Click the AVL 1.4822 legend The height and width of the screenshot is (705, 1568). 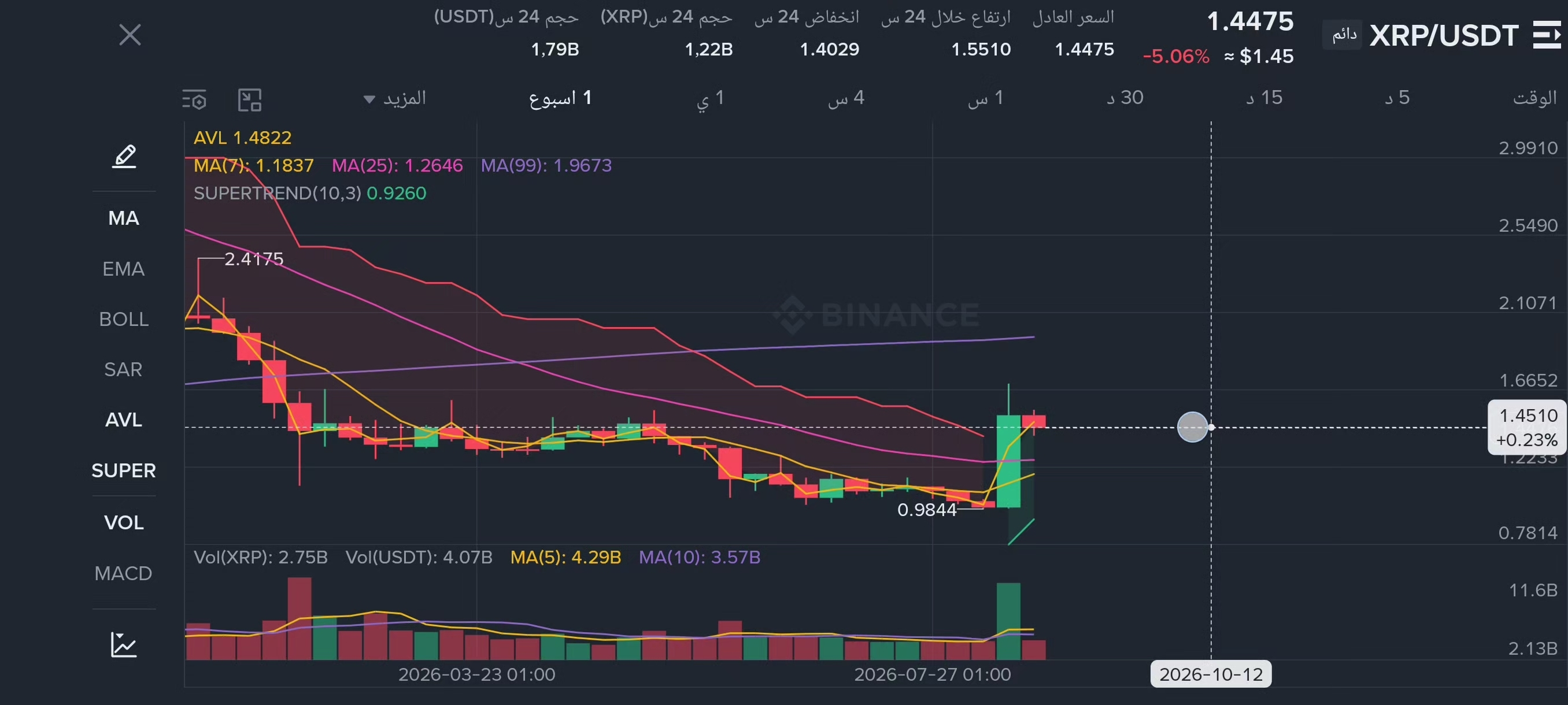point(242,138)
